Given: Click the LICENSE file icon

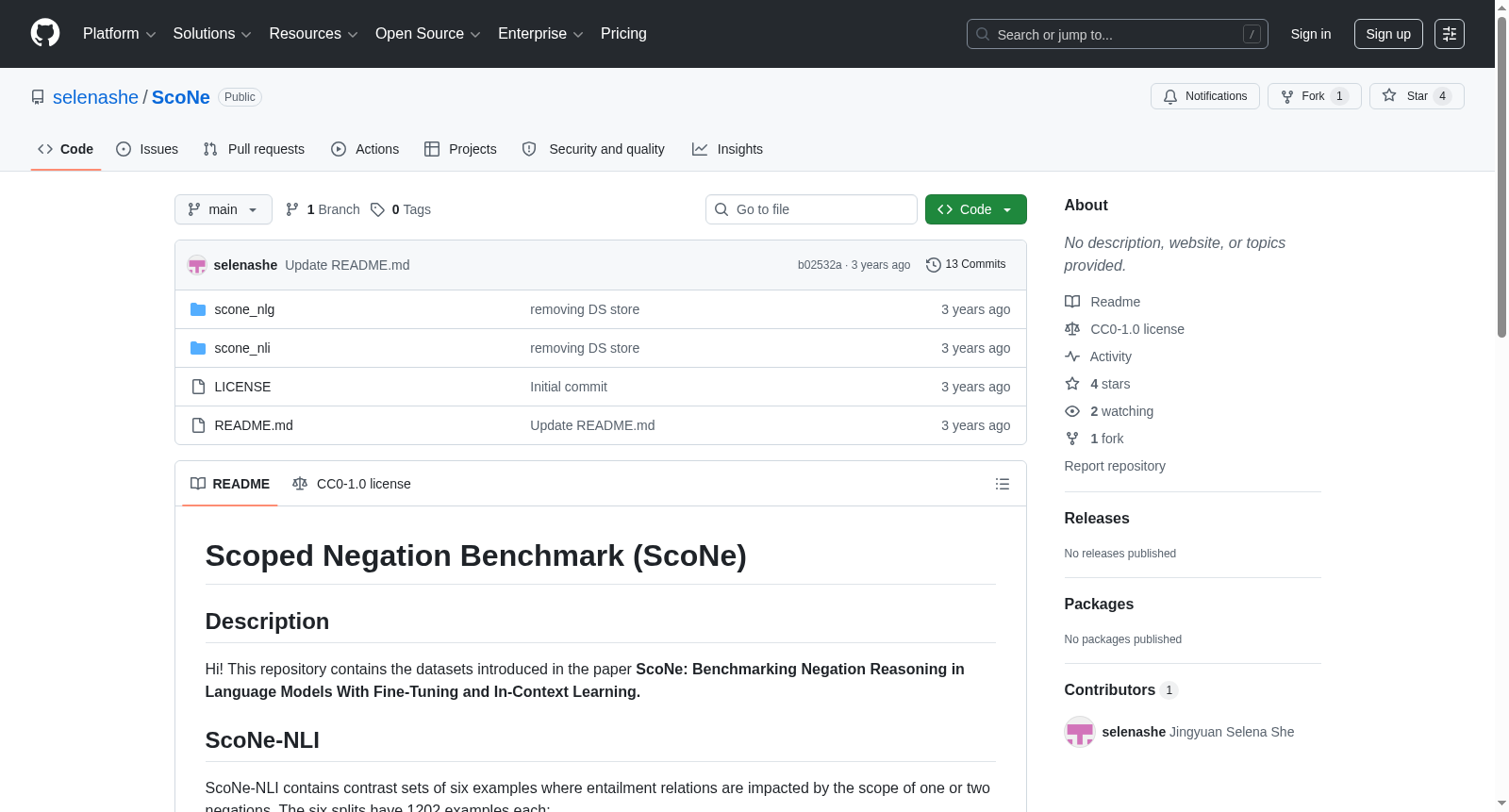Looking at the screenshot, I should click(198, 387).
